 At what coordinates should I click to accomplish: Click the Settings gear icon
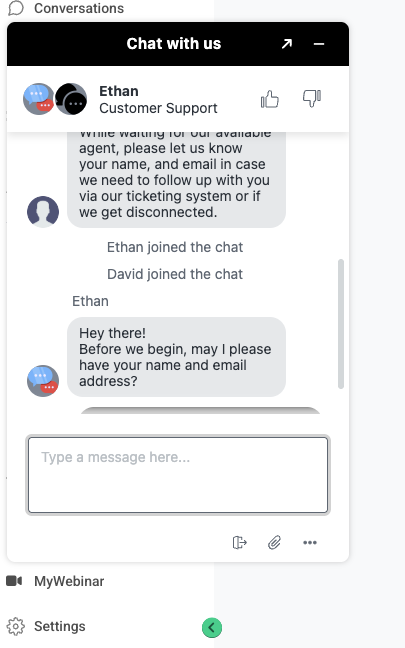[16, 627]
